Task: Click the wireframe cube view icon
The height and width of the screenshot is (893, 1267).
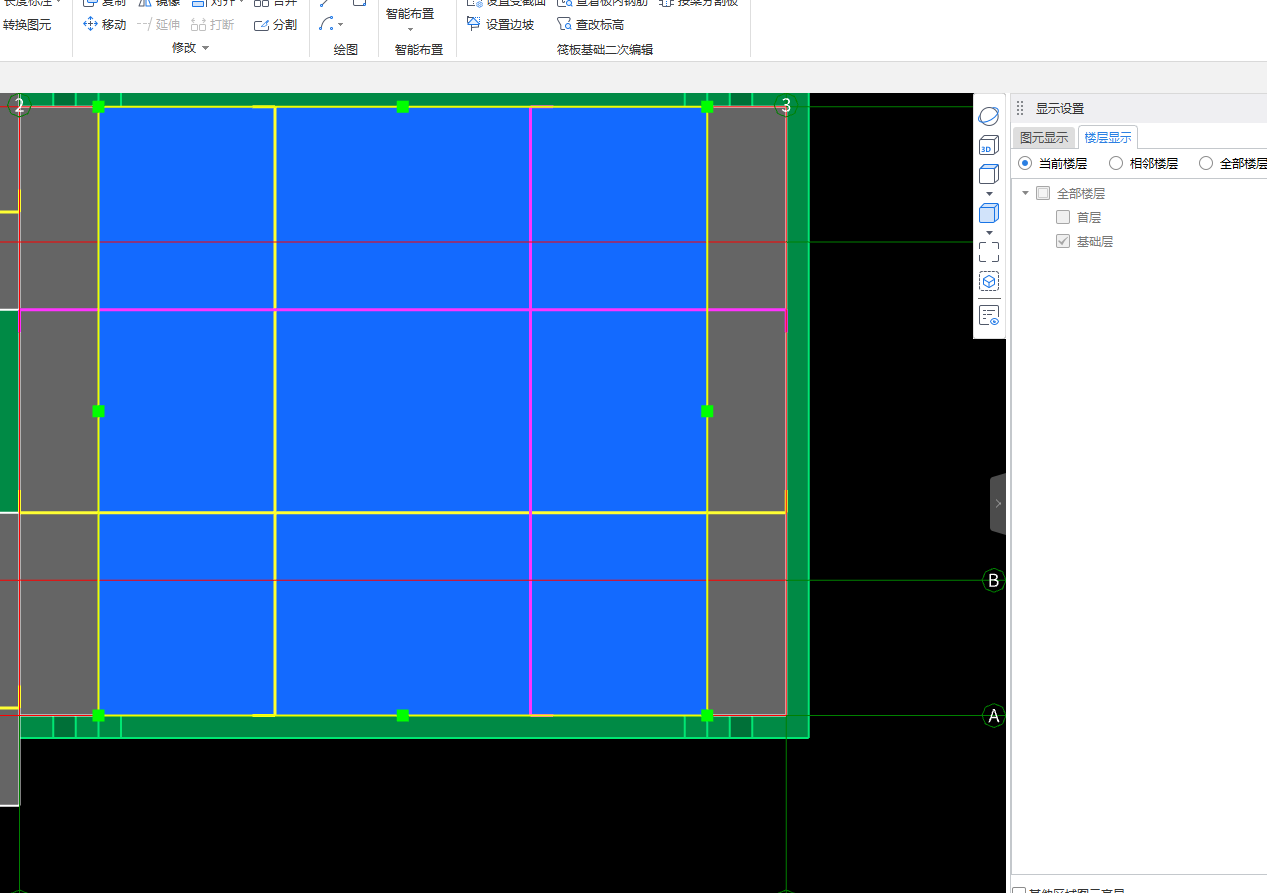Action: 989,174
